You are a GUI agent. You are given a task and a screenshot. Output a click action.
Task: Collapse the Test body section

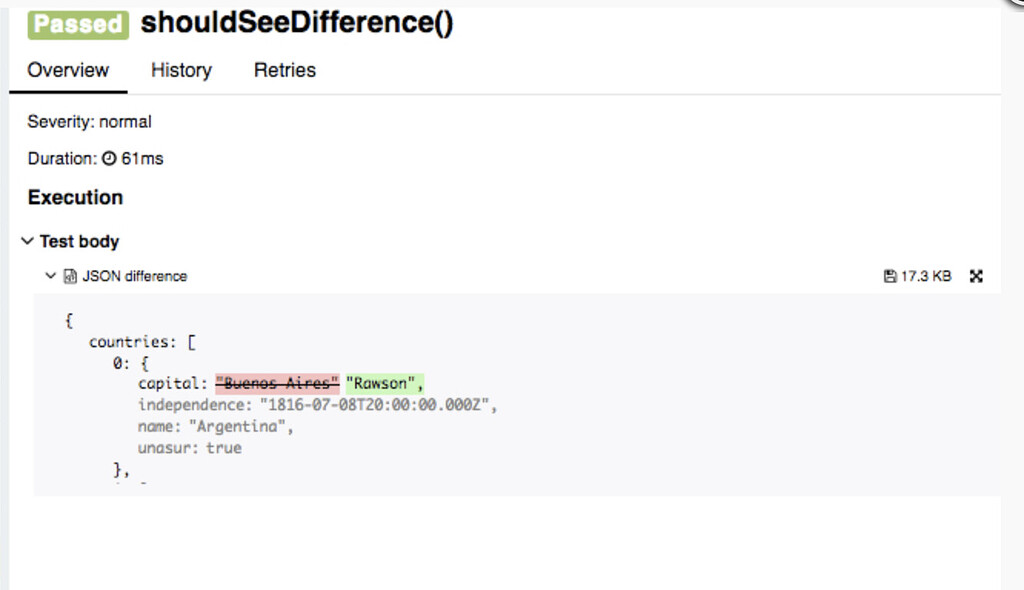pos(27,241)
